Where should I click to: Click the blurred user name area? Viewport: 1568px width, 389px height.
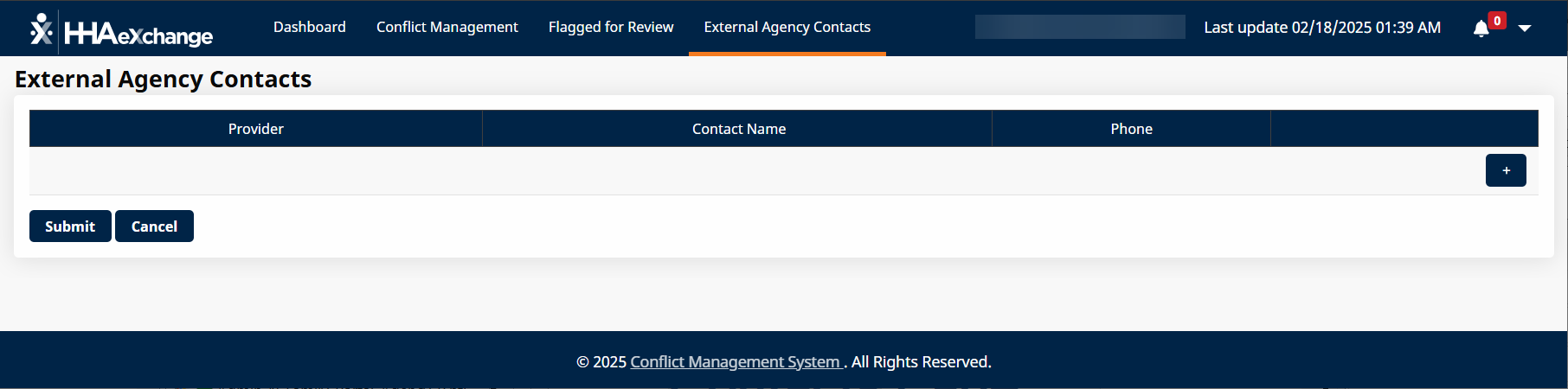tap(1080, 28)
